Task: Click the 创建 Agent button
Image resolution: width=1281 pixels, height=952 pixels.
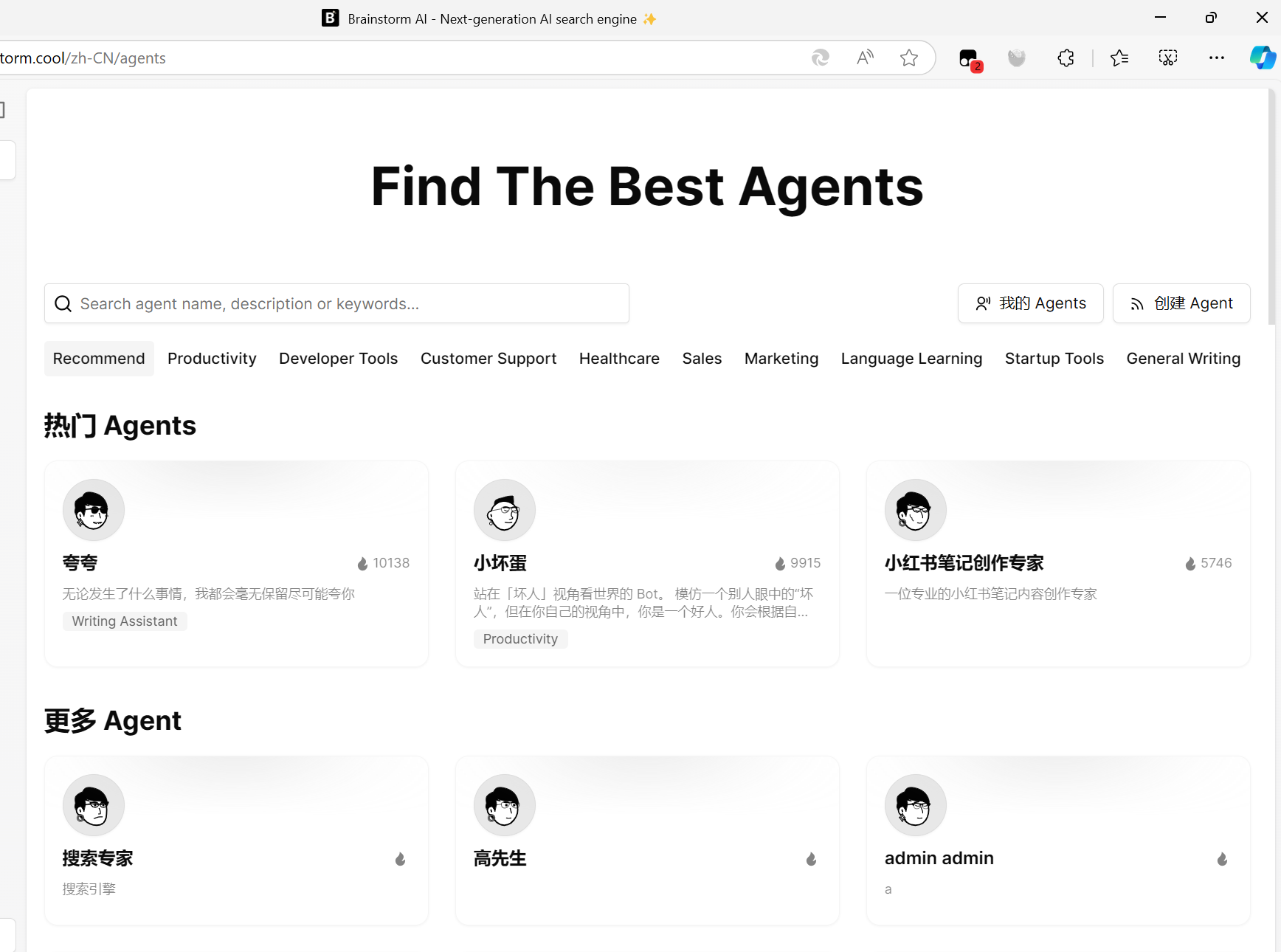Action: pos(1181,303)
